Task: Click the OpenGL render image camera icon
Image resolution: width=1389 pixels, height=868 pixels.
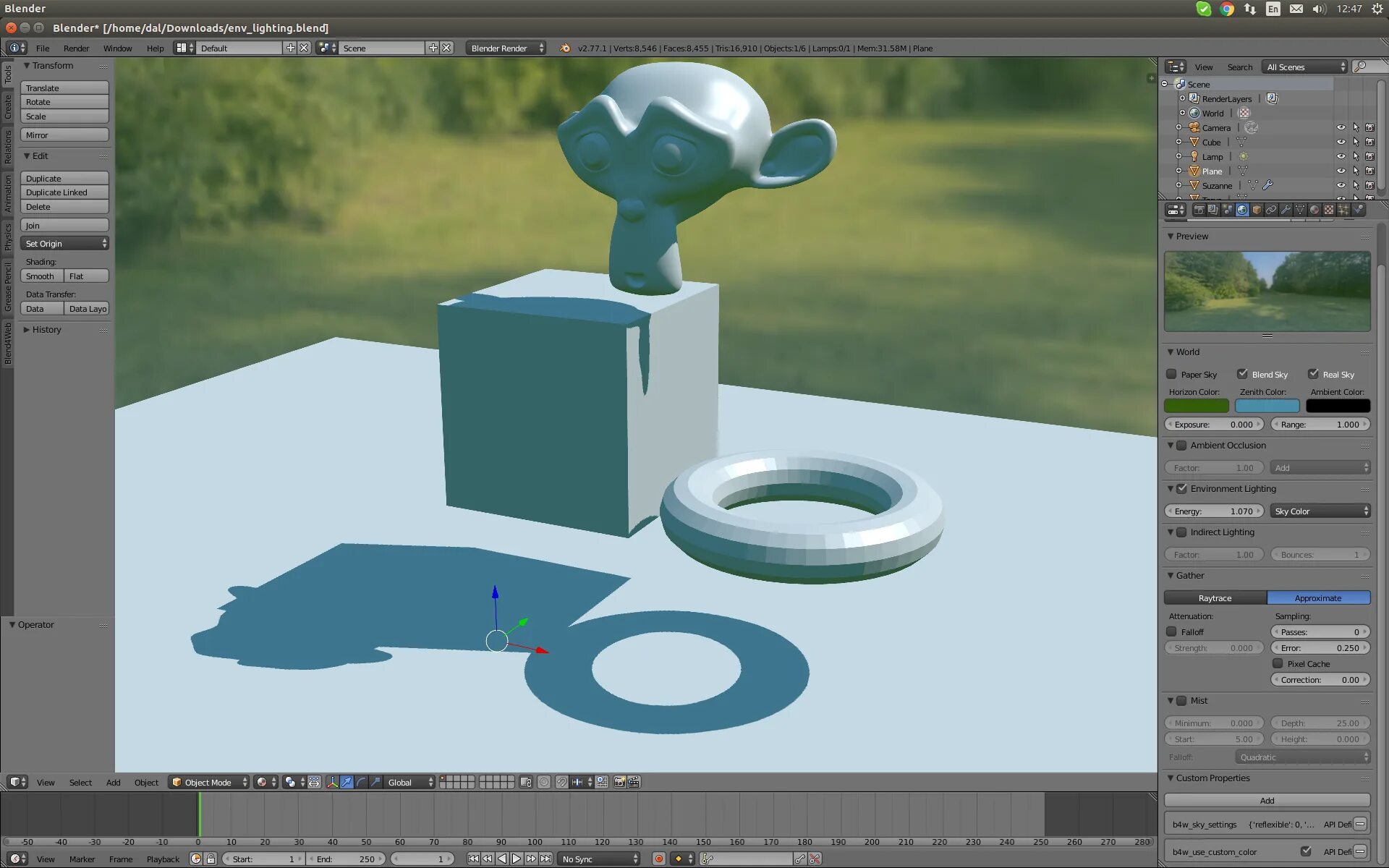Action: (x=619, y=782)
